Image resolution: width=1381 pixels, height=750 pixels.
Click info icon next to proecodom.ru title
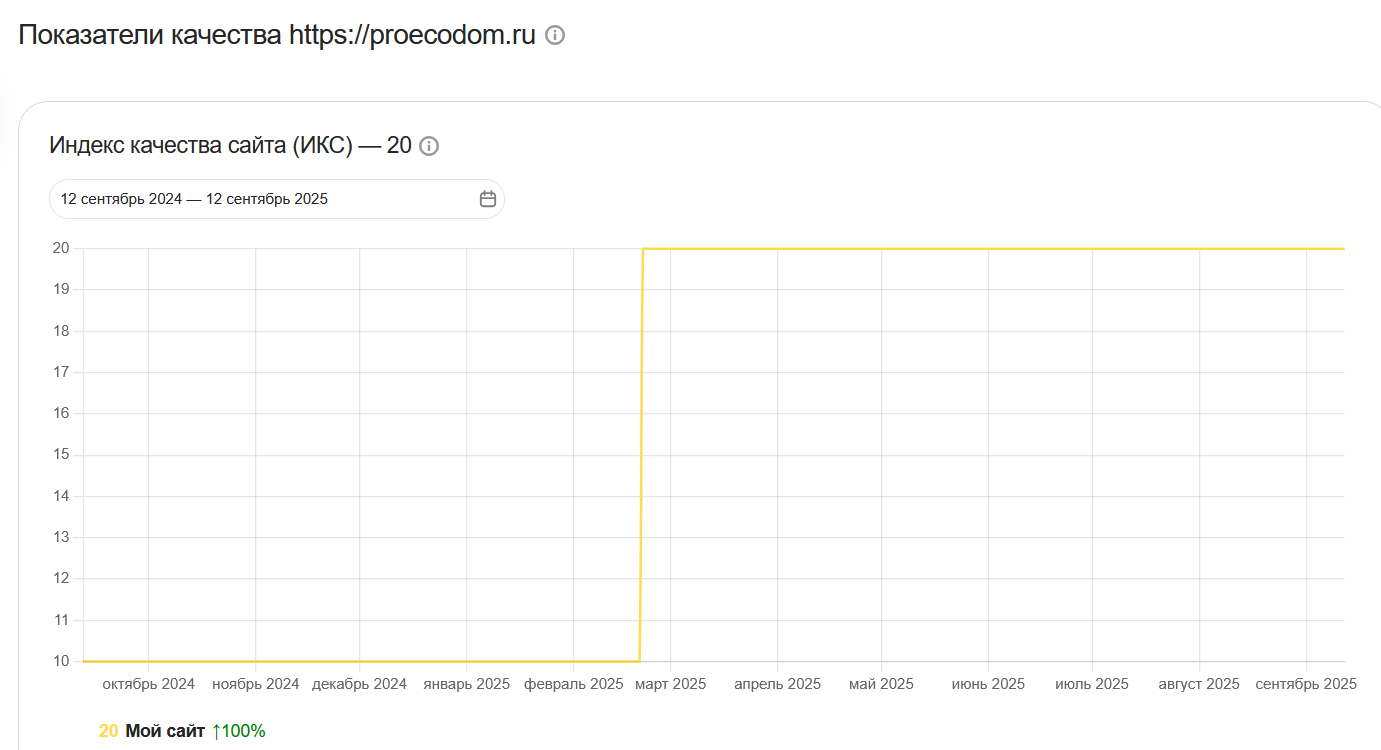(x=555, y=35)
